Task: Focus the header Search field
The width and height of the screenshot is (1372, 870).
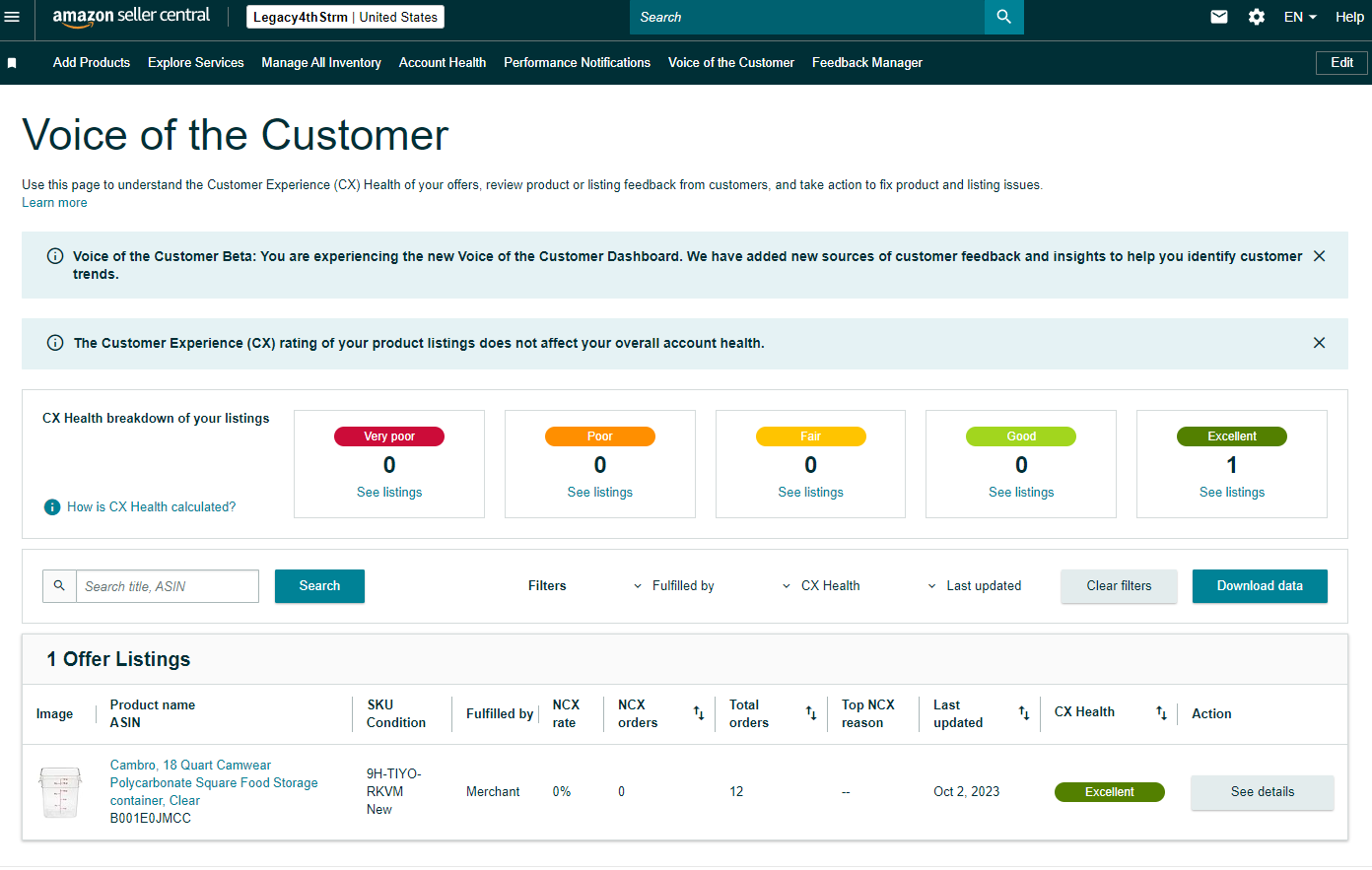Action: click(807, 17)
